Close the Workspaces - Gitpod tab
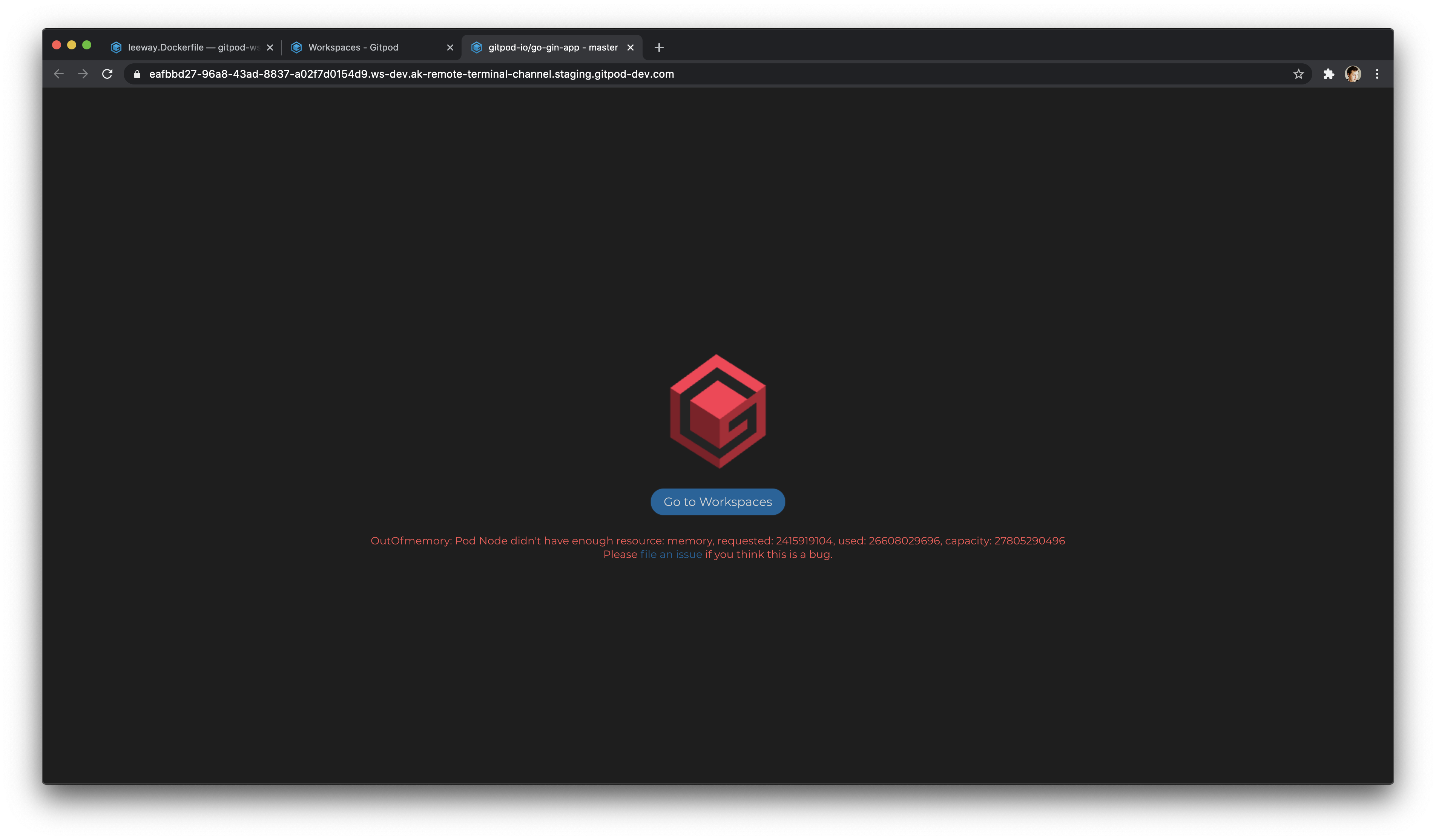 [450, 47]
